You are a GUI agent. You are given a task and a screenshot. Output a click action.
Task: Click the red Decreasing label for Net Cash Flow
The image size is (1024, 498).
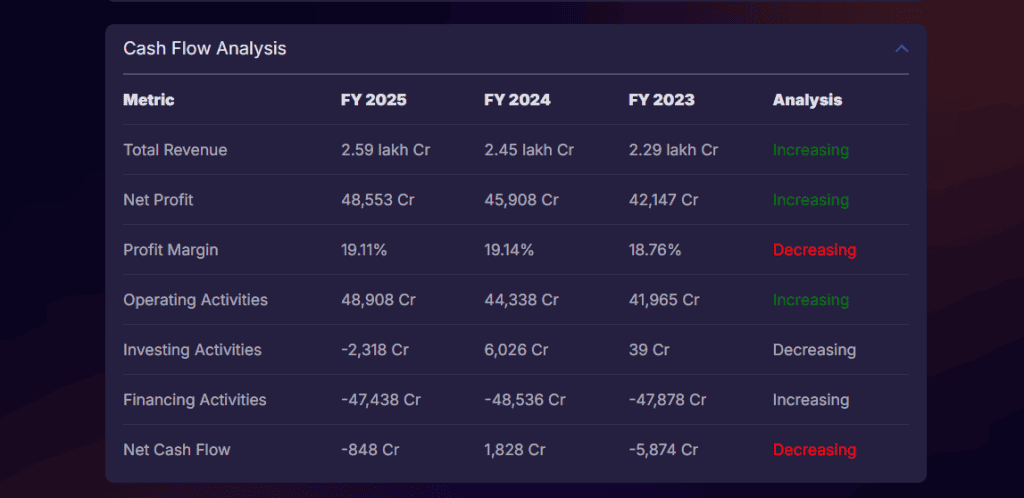click(814, 450)
